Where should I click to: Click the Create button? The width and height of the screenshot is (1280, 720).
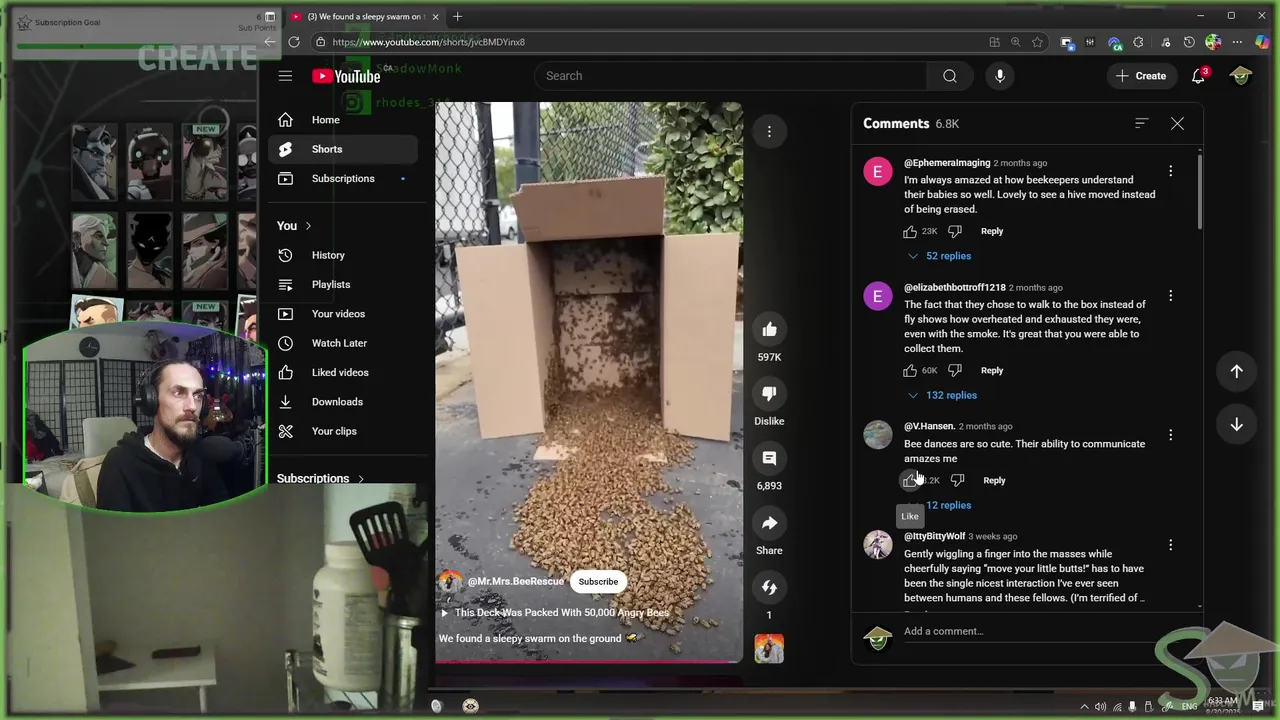click(x=1140, y=76)
